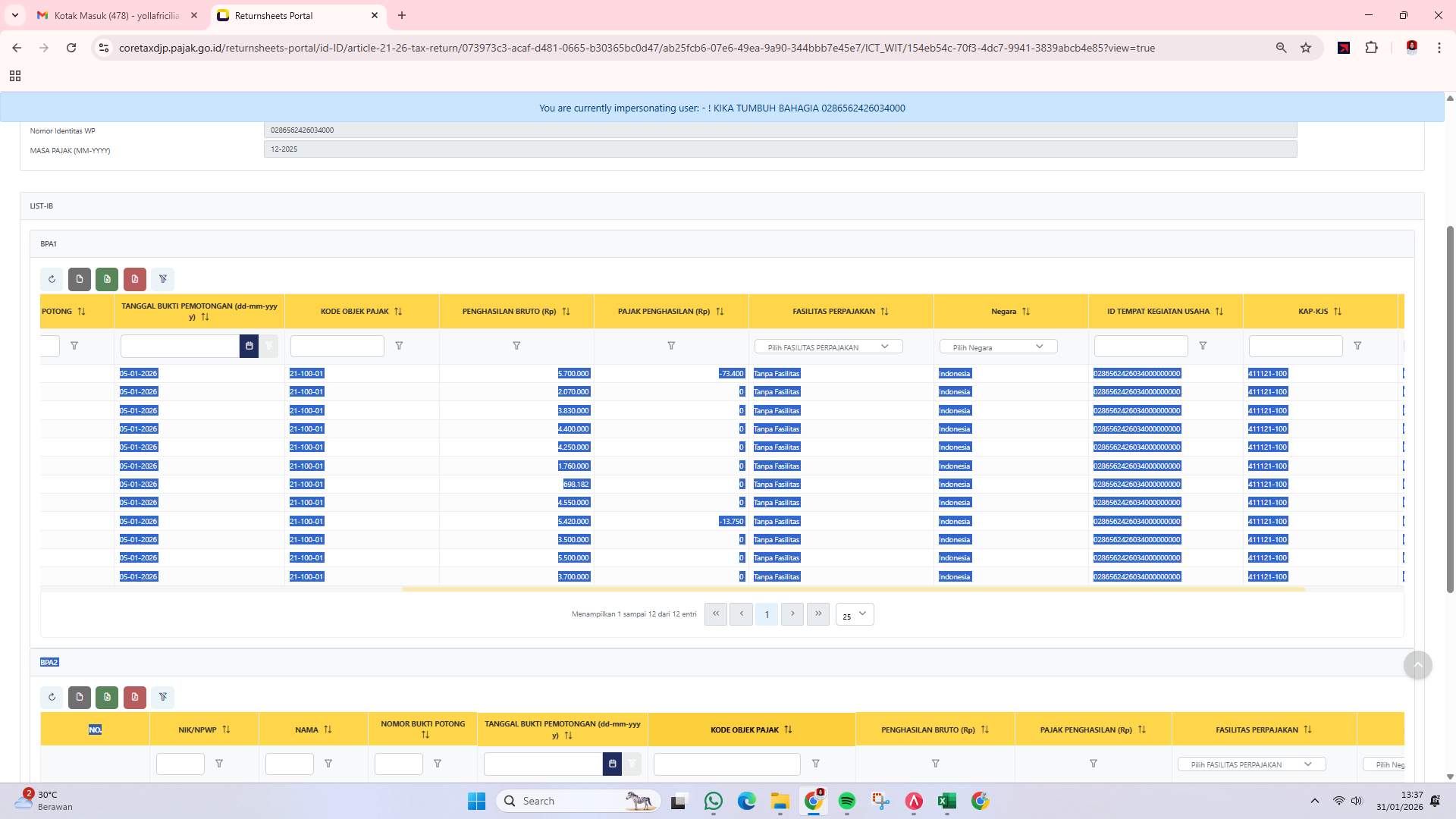
Task: Export BPA2 table to Excel
Action: pos(107,697)
